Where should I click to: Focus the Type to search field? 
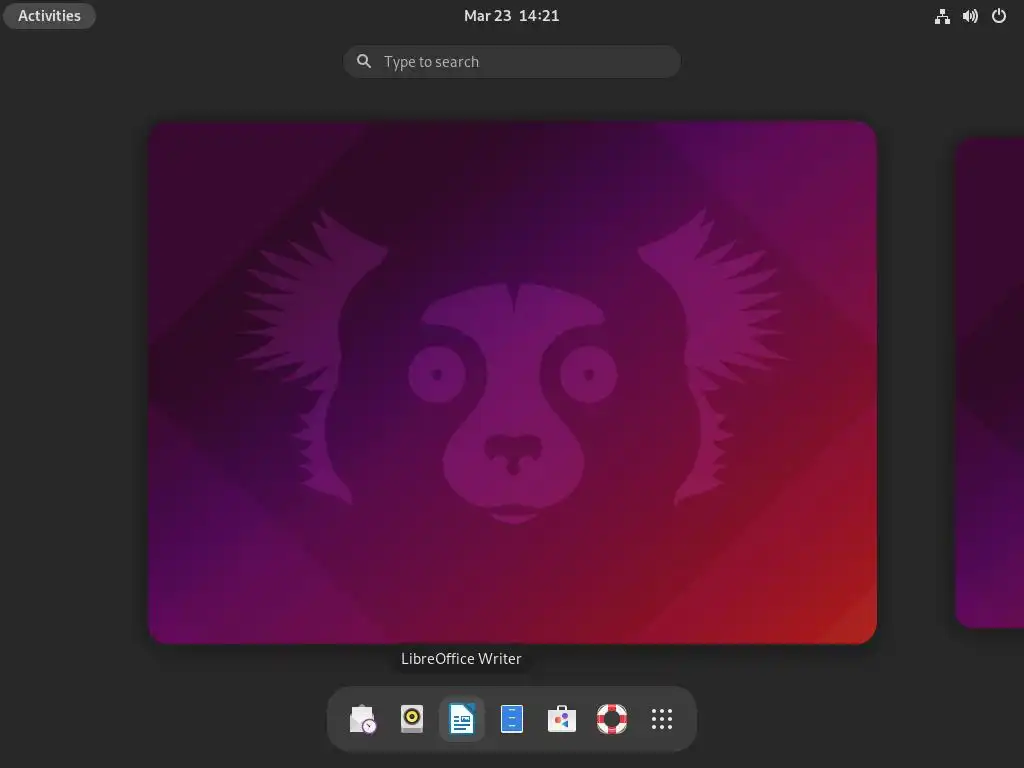512,62
